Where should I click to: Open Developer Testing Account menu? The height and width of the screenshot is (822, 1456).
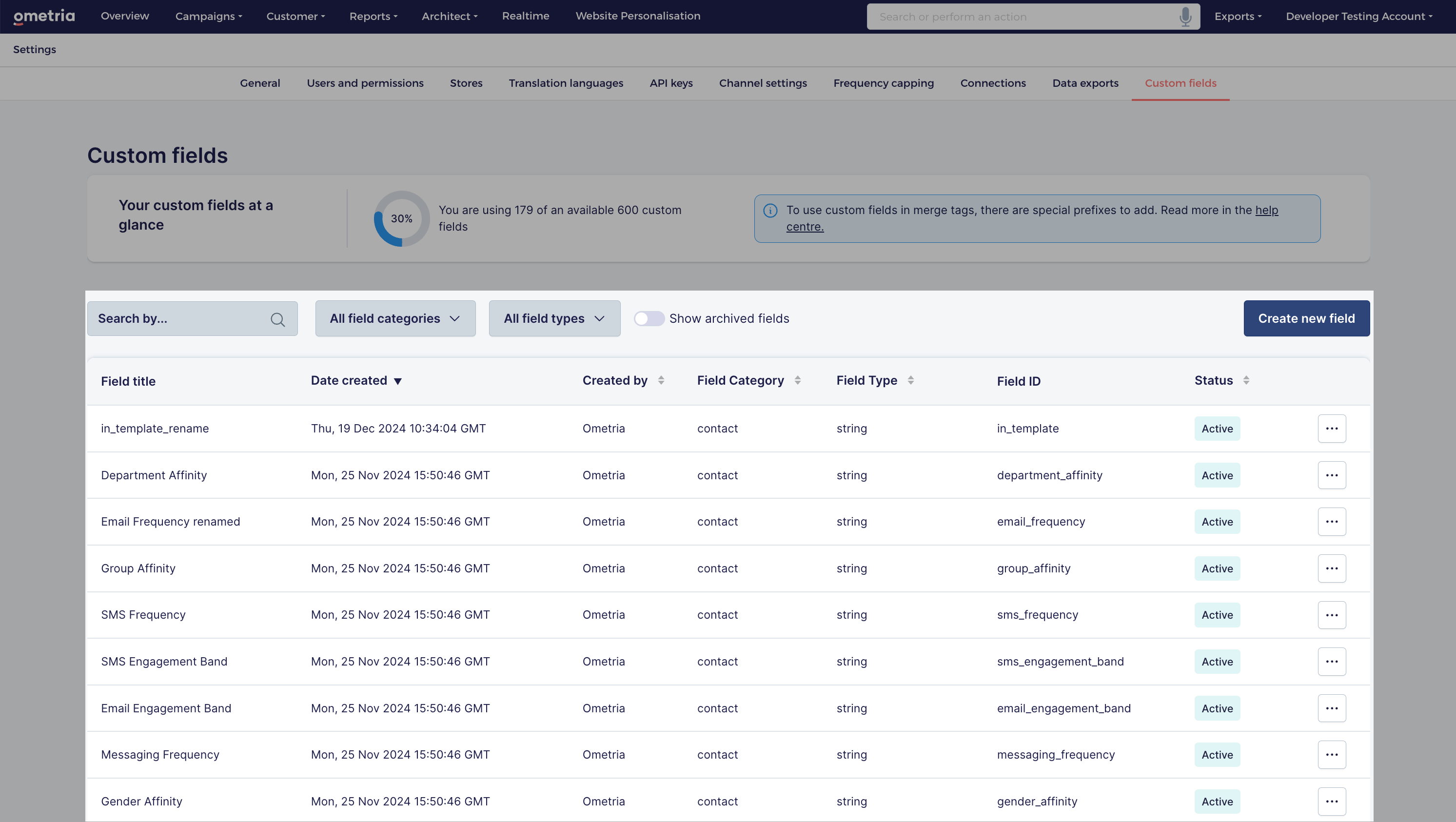point(1359,17)
